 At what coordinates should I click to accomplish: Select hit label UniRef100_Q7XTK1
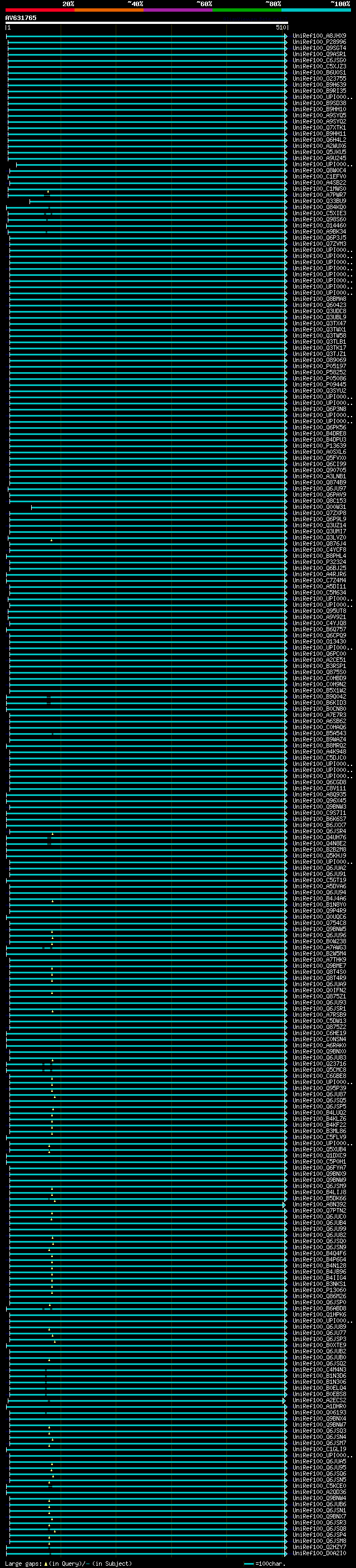(319, 127)
